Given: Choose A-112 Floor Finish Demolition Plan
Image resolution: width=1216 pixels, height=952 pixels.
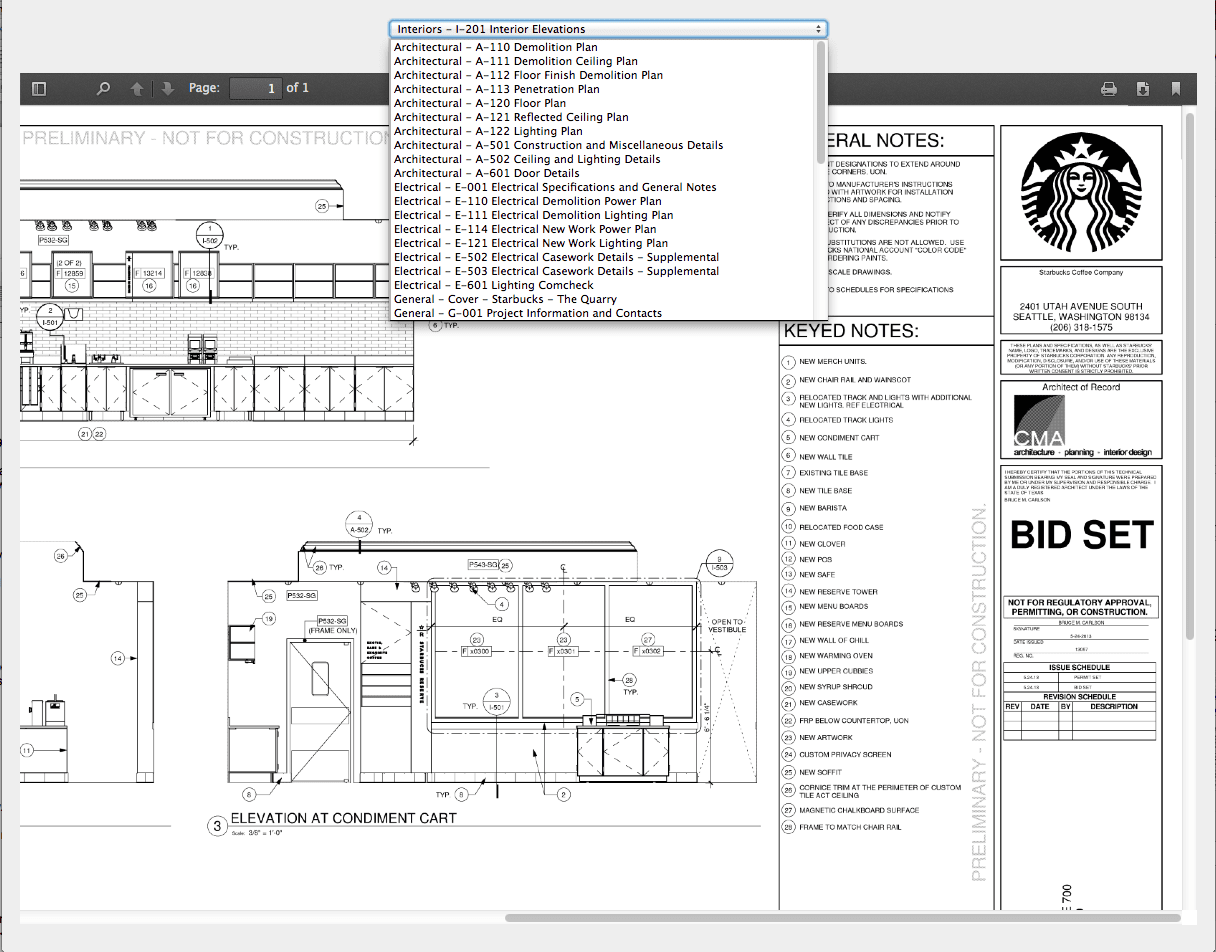Looking at the screenshot, I should (603, 75).
